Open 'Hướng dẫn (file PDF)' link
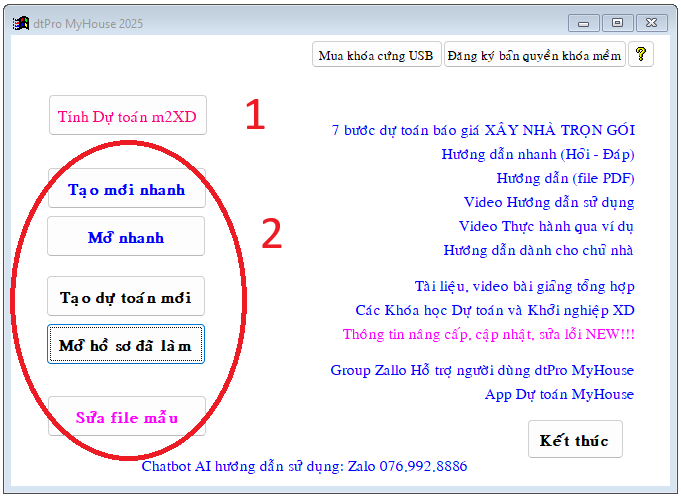Screen dimensions: 681x496 coord(565,178)
